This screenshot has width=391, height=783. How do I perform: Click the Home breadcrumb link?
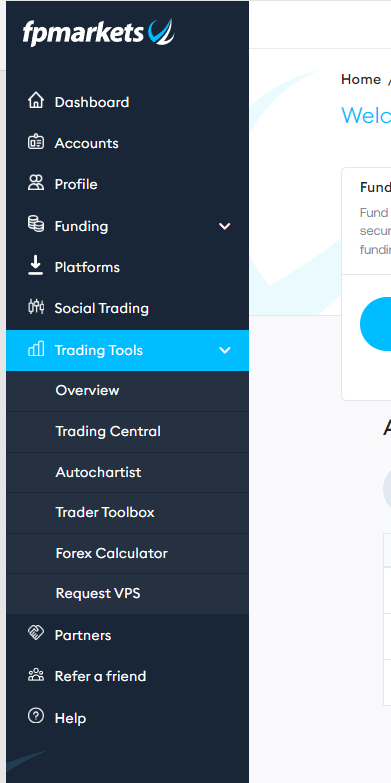click(x=361, y=79)
